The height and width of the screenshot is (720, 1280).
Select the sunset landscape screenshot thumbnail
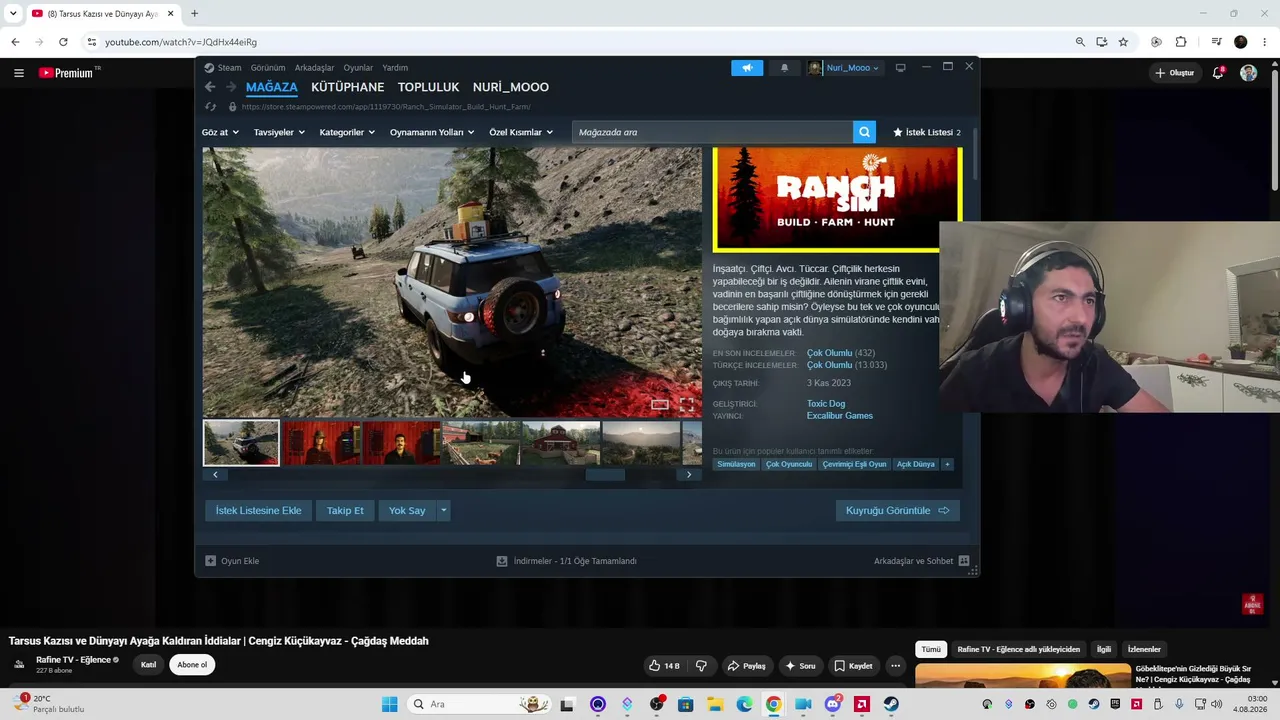coord(641,443)
